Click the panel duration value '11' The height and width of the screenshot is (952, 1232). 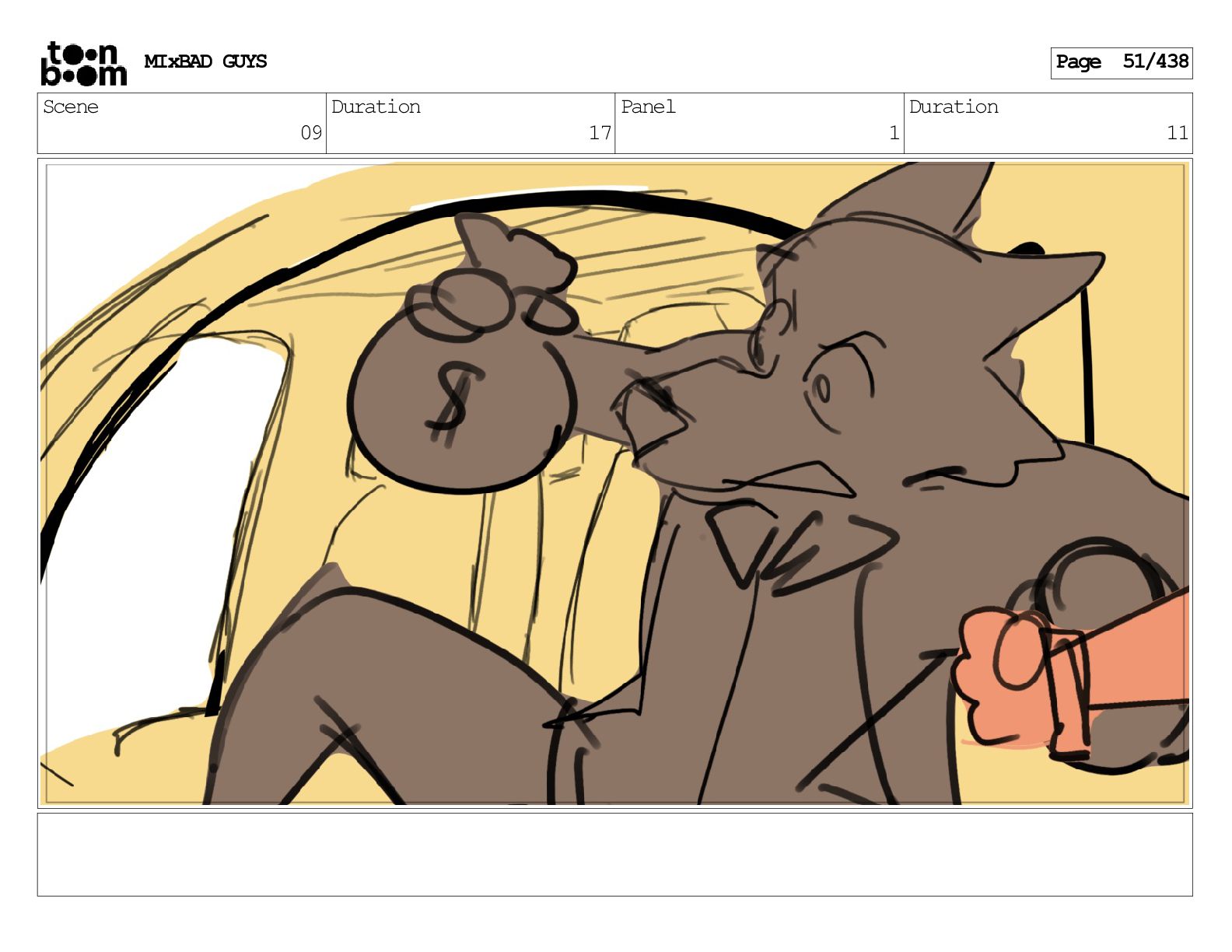[x=1178, y=133]
